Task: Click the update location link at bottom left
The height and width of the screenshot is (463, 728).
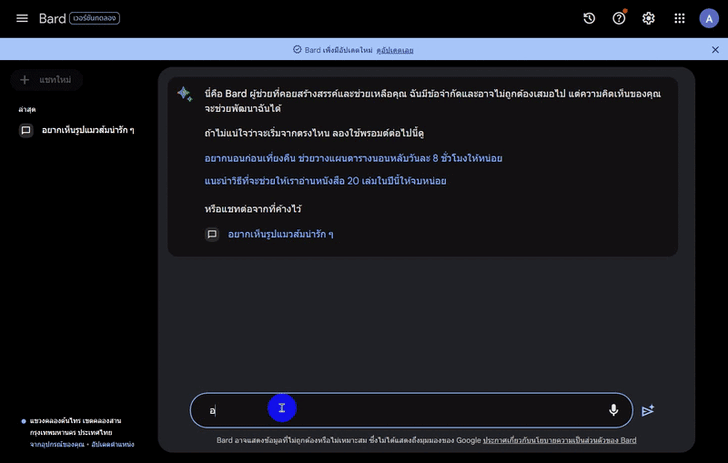Action: click(x=113, y=444)
